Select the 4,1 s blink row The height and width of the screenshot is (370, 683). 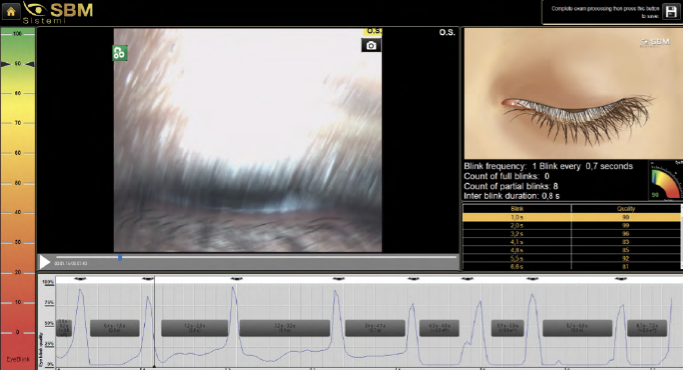(571, 242)
